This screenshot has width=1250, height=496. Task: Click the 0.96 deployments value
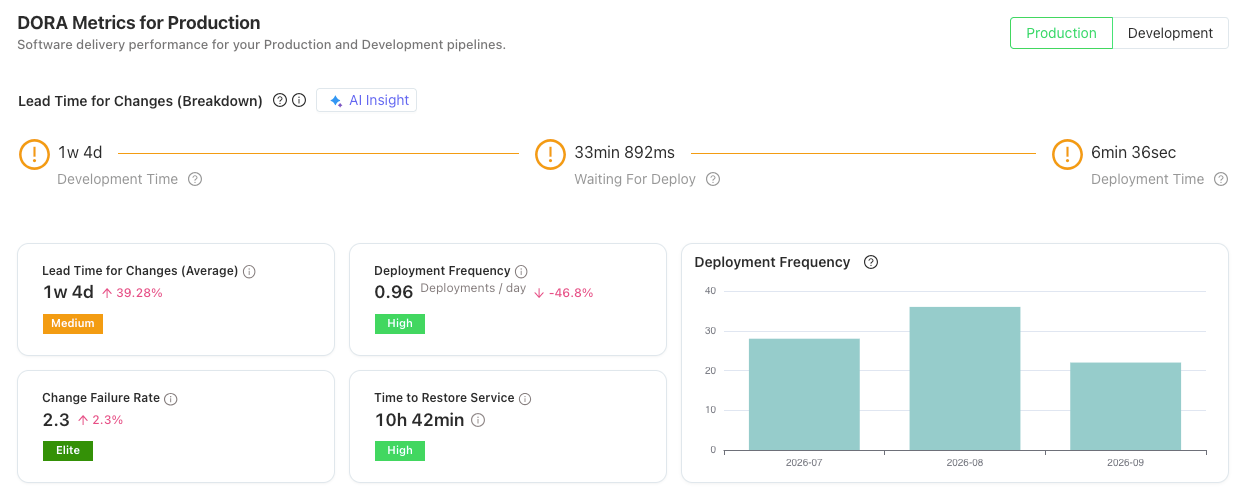pos(393,292)
